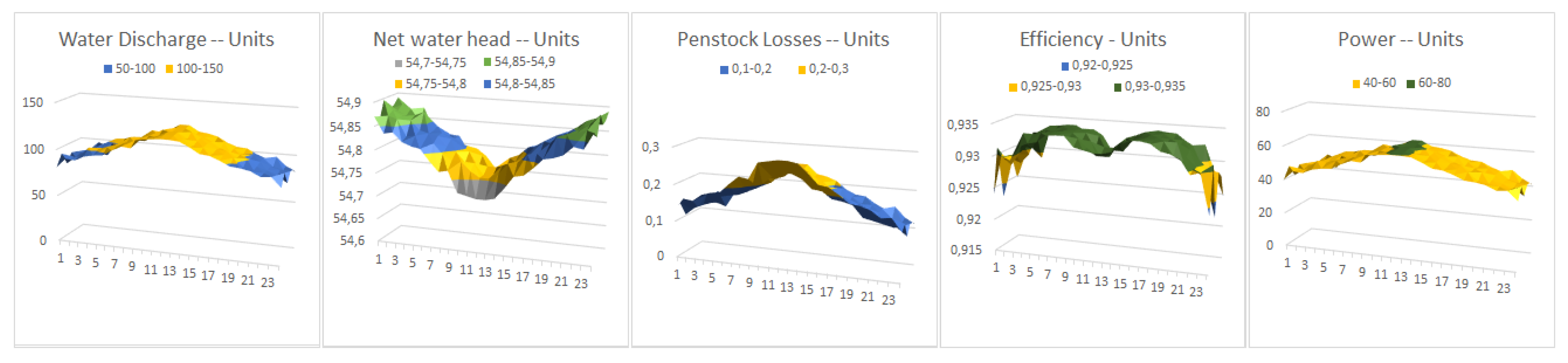The image size is (1568, 363).
Task: Select the blue 0,1-0,2 legend swatch
Action: point(724,70)
